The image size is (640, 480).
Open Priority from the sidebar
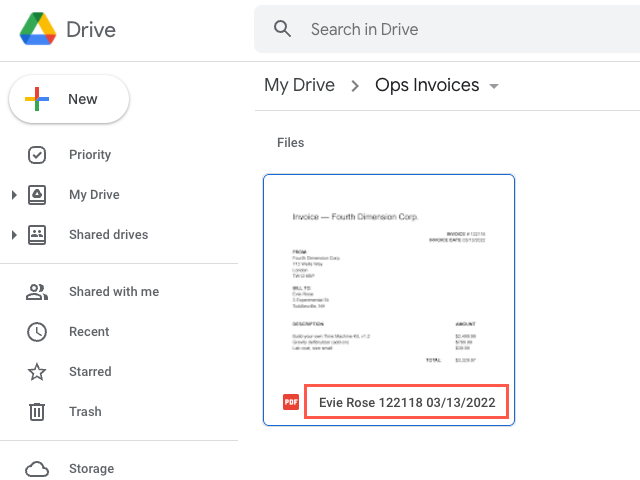(x=90, y=155)
